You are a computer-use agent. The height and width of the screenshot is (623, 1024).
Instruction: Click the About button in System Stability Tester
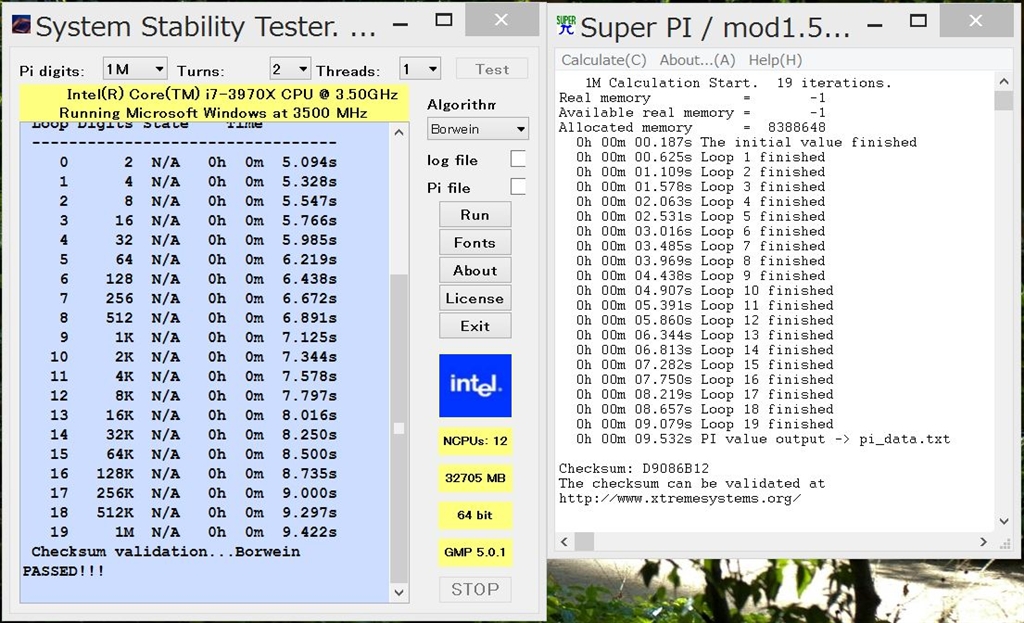click(x=475, y=270)
